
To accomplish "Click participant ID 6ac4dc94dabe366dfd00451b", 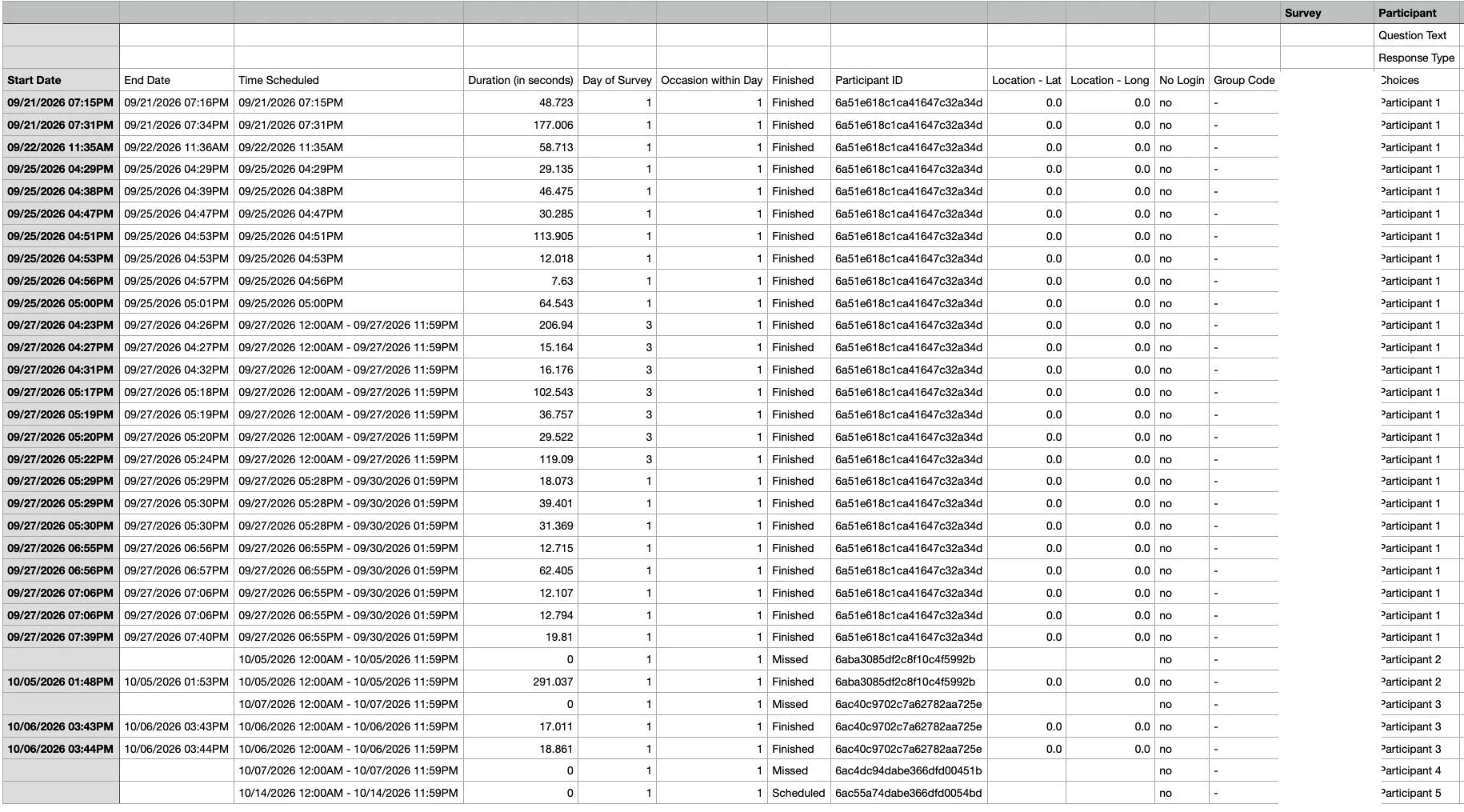I will (909, 770).
